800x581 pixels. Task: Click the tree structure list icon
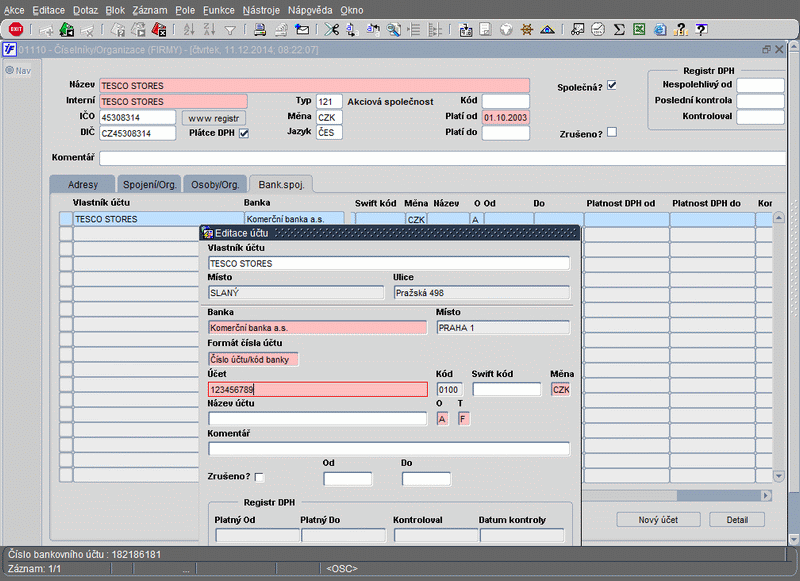[435, 30]
